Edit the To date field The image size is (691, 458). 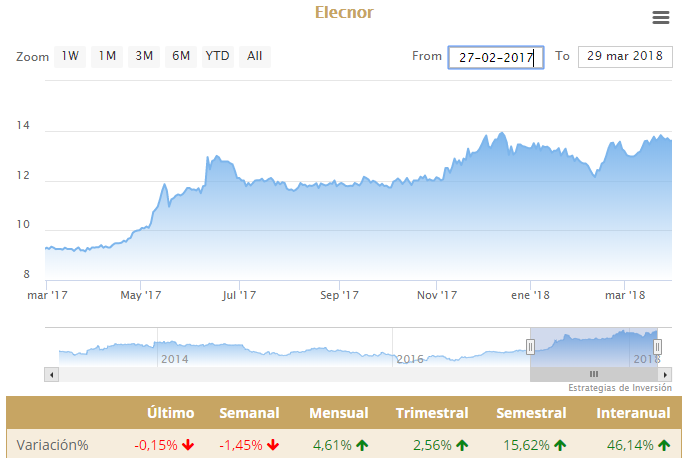click(x=625, y=57)
